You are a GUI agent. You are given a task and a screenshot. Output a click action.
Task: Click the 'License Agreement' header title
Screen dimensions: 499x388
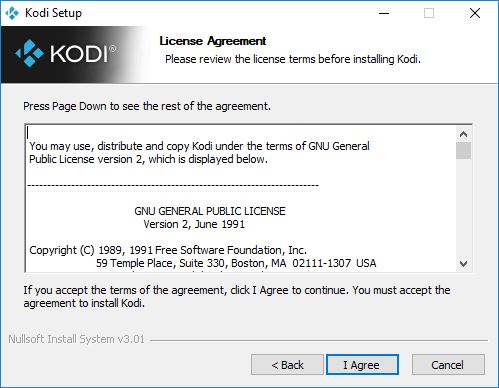point(213,41)
